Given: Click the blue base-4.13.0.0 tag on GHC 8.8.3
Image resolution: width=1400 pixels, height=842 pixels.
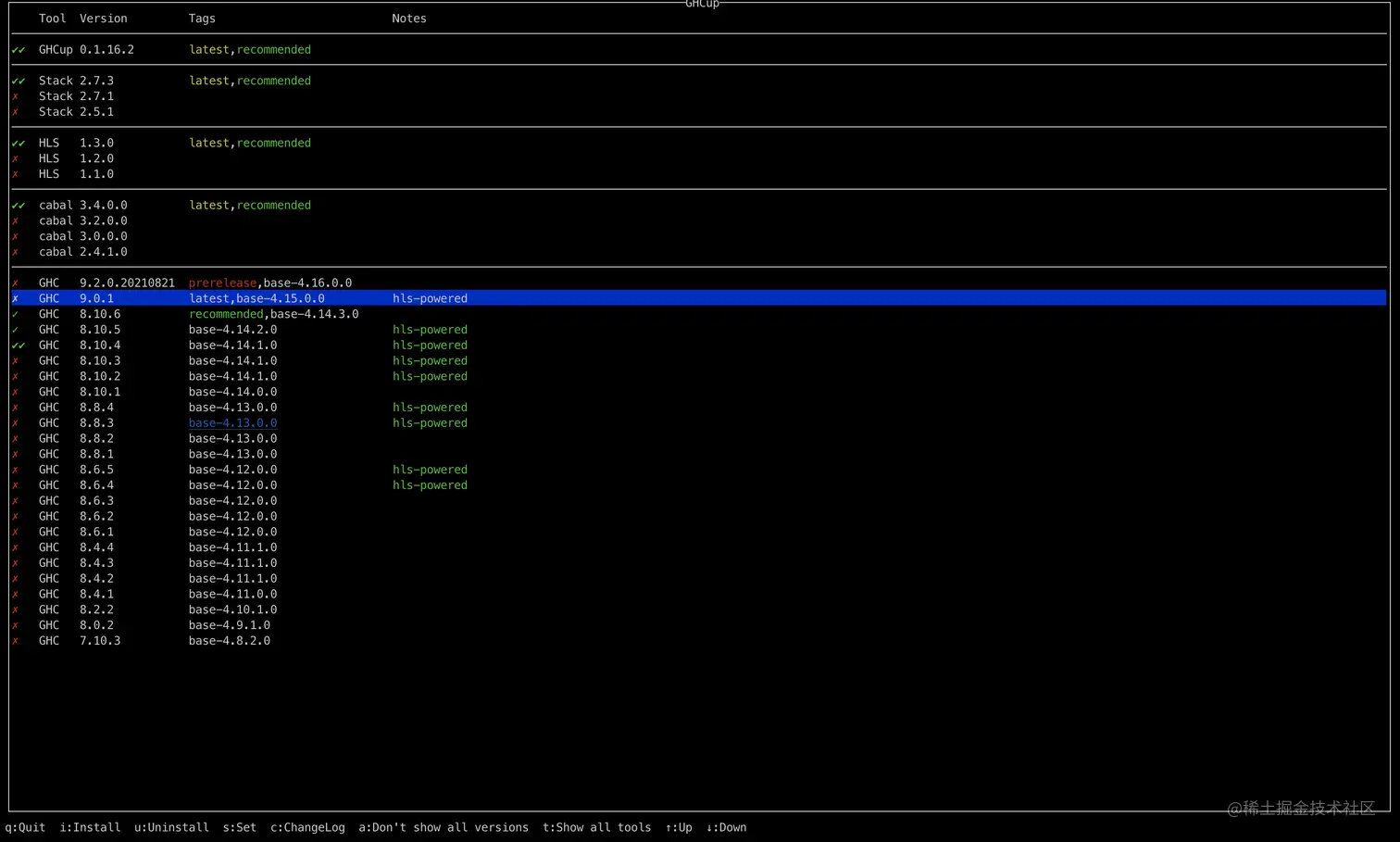Looking at the screenshot, I should click(232, 423).
